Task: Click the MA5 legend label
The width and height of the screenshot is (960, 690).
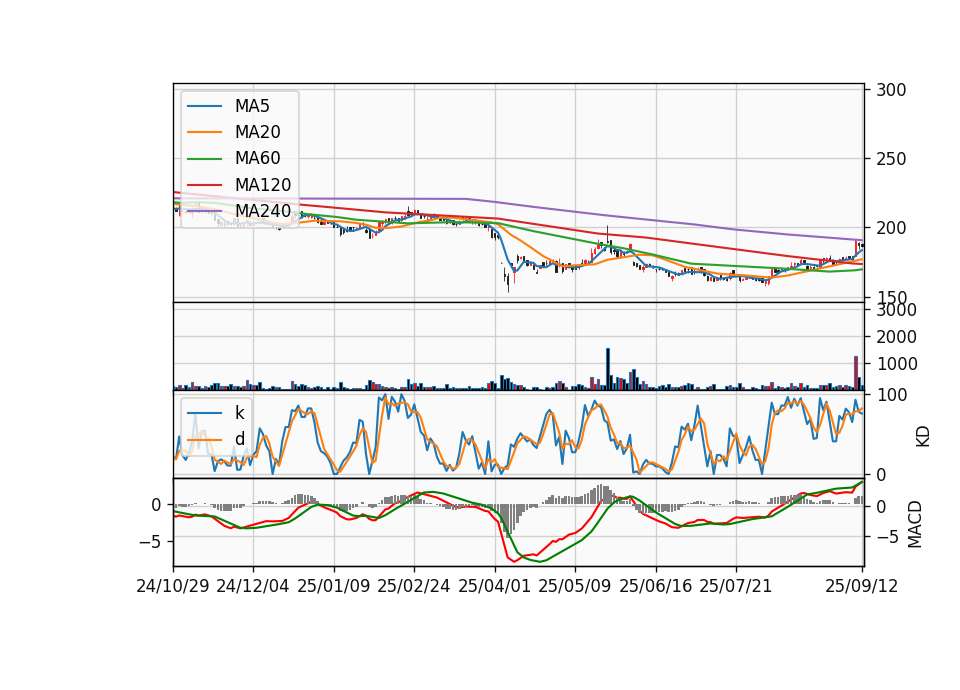Action: tap(252, 106)
